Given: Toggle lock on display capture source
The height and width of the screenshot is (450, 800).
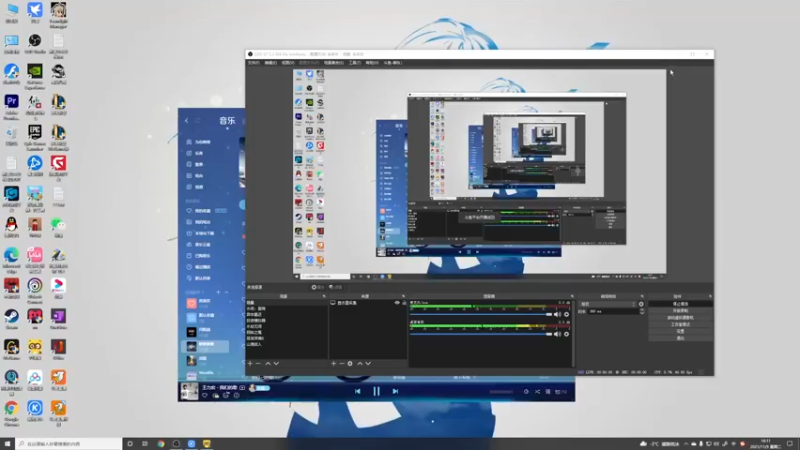Looking at the screenshot, I should pos(404,303).
